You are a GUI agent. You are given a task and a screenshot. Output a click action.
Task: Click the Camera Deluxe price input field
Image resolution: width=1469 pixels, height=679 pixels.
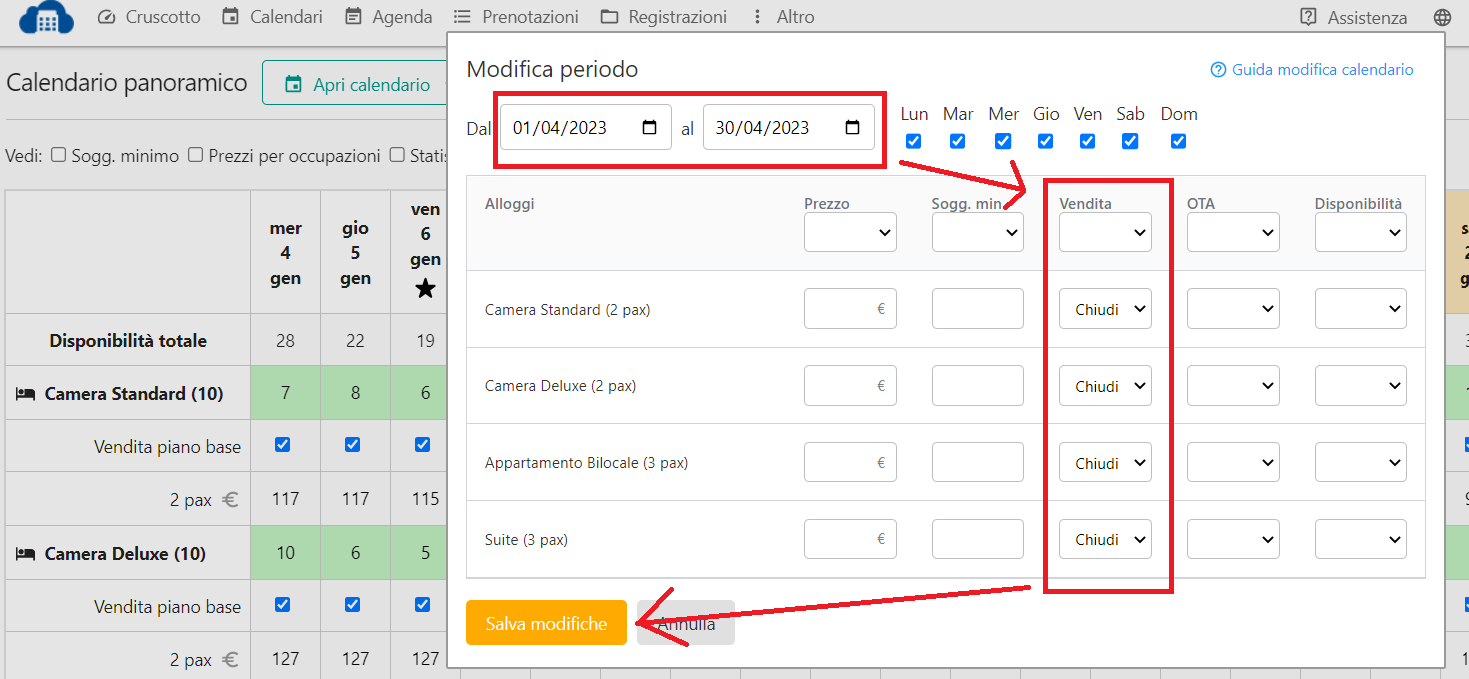849,386
